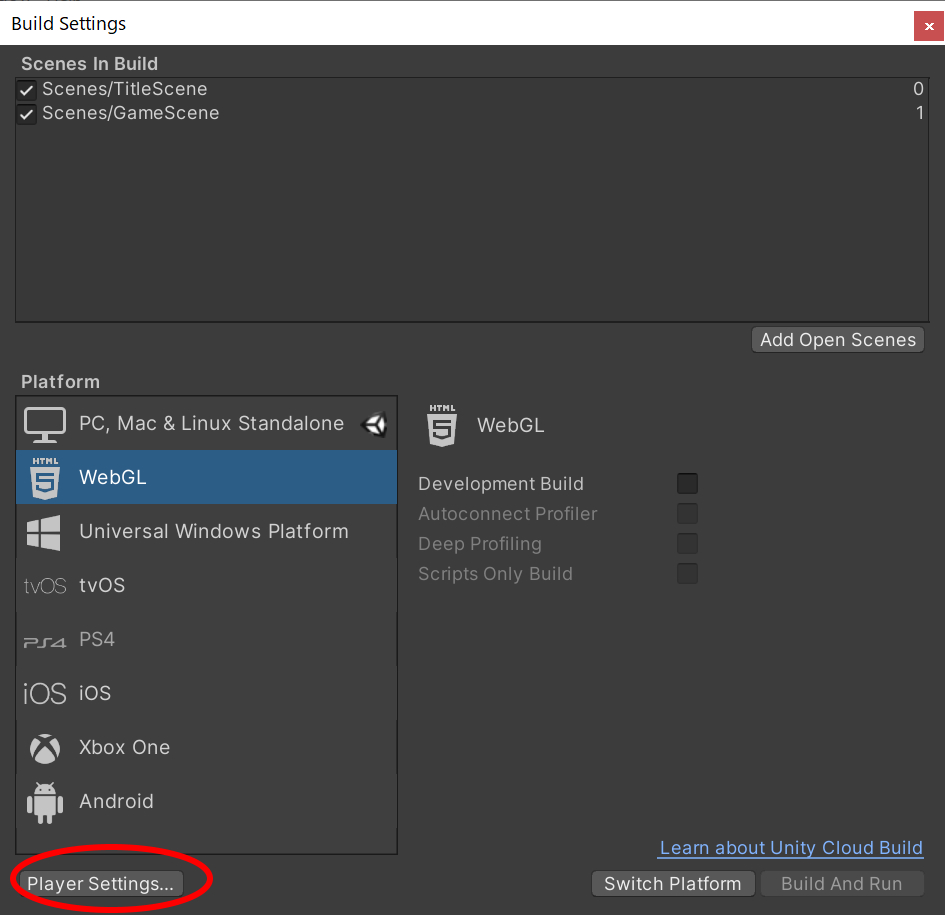Click the Universal Windows Platform logo icon
945x915 pixels.
(x=44, y=532)
